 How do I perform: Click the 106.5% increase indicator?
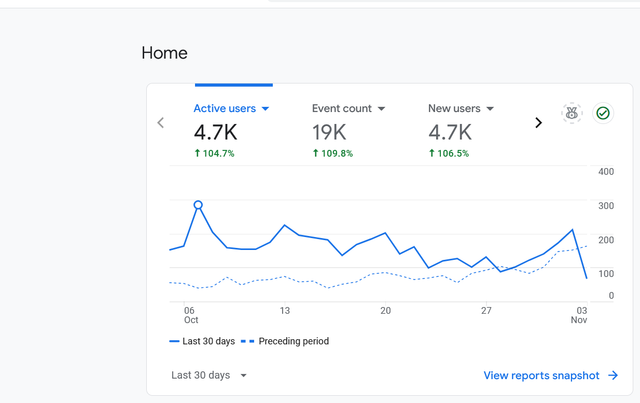[449, 154]
